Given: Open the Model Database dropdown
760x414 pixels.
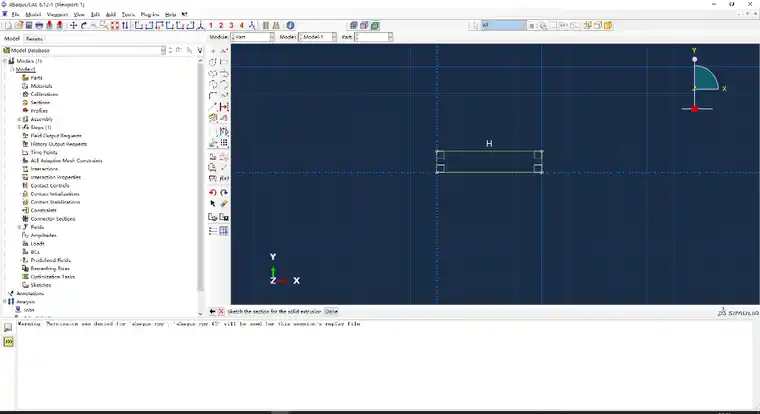Looking at the screenshot, I should tap(84, 50).
